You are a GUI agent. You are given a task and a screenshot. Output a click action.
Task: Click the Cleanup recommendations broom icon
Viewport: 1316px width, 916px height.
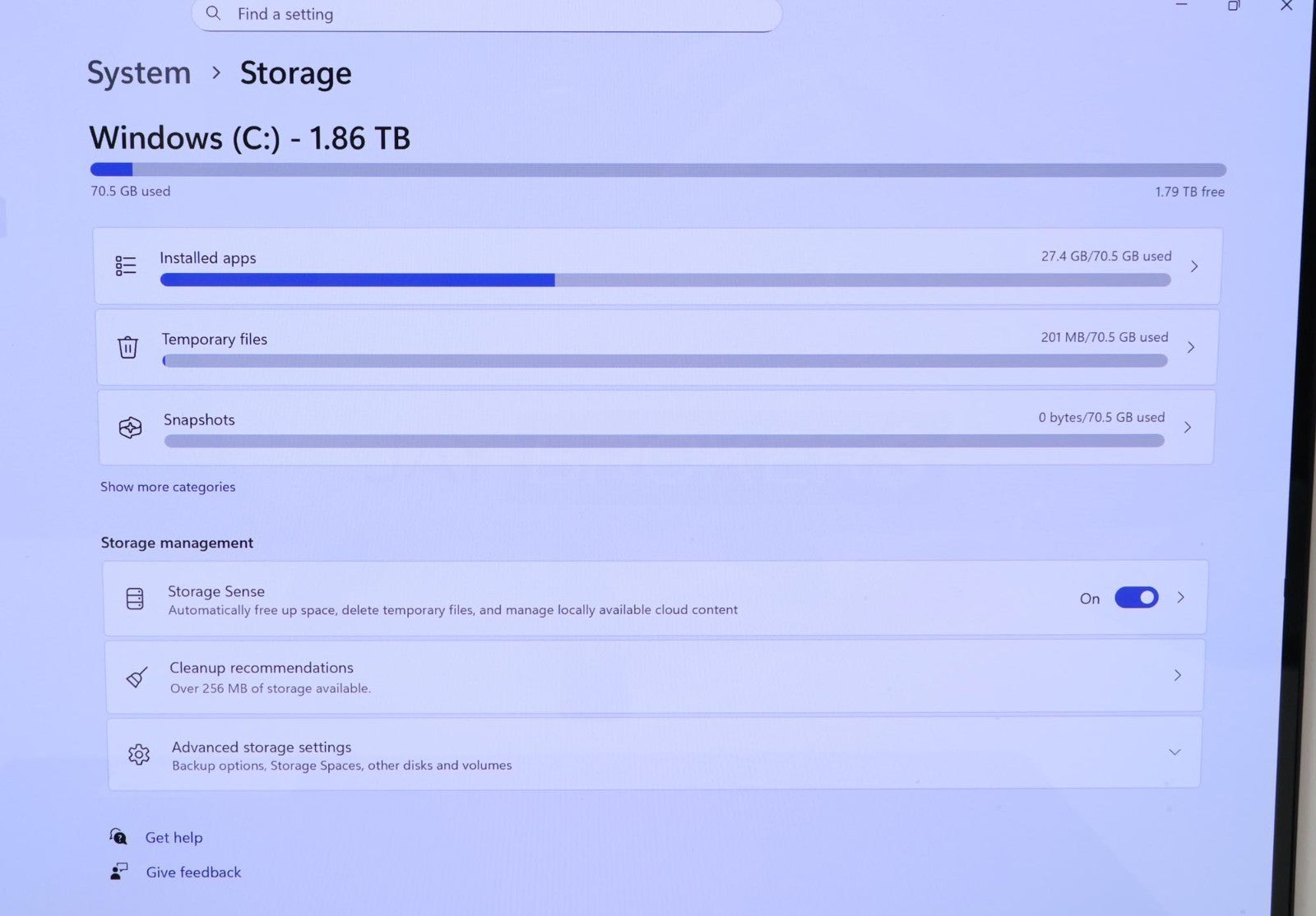(x=137, y=677)
